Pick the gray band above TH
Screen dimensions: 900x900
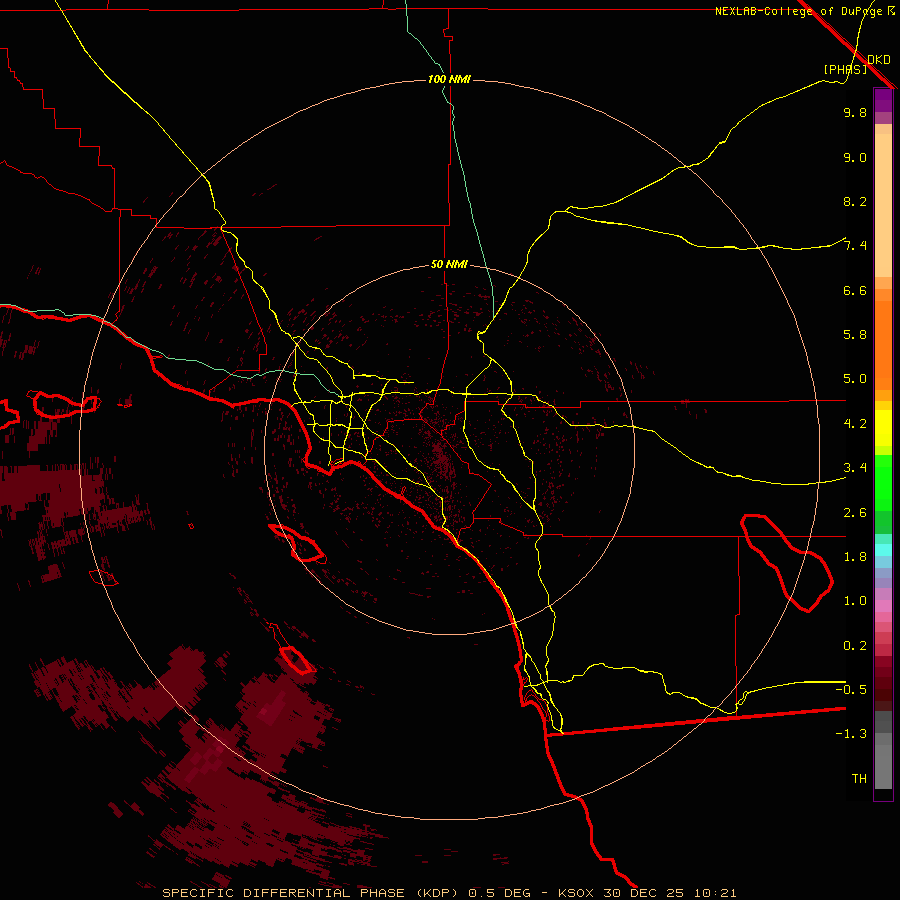tap(883, 766)
